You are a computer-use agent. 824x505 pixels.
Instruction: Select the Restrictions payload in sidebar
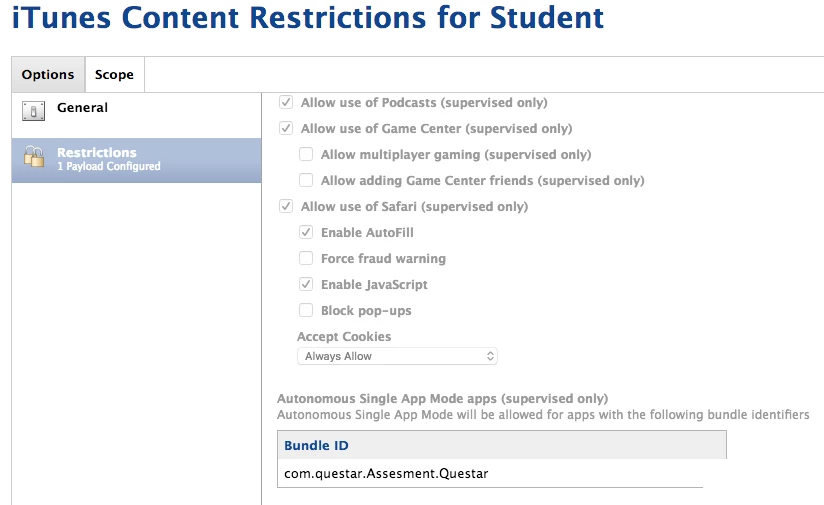pos(137,160)
